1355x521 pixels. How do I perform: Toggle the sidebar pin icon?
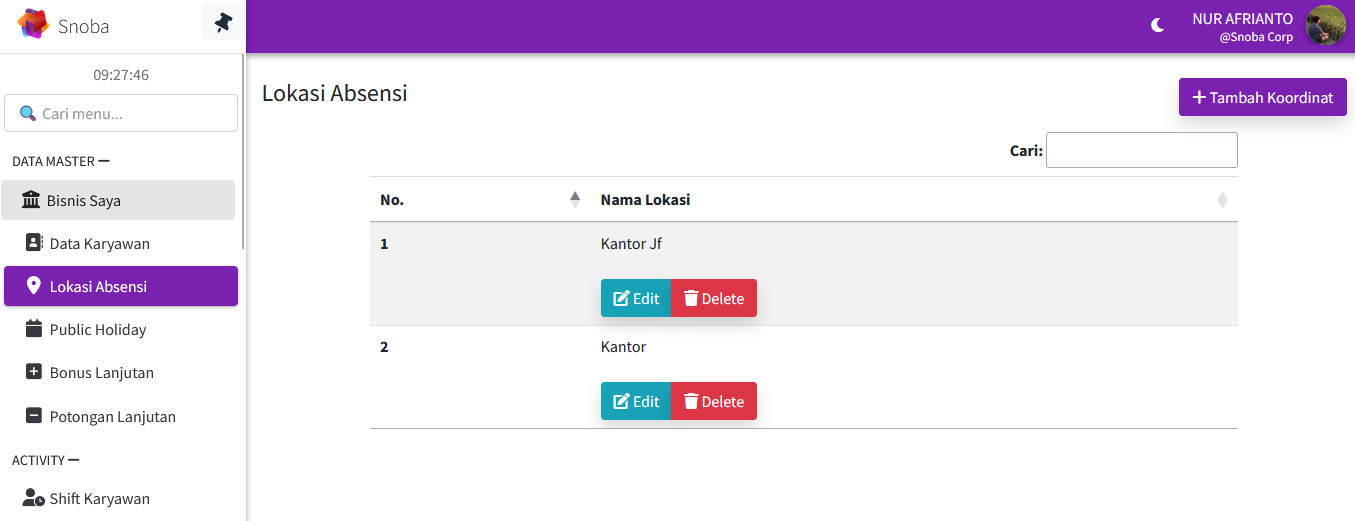[223, 22]
